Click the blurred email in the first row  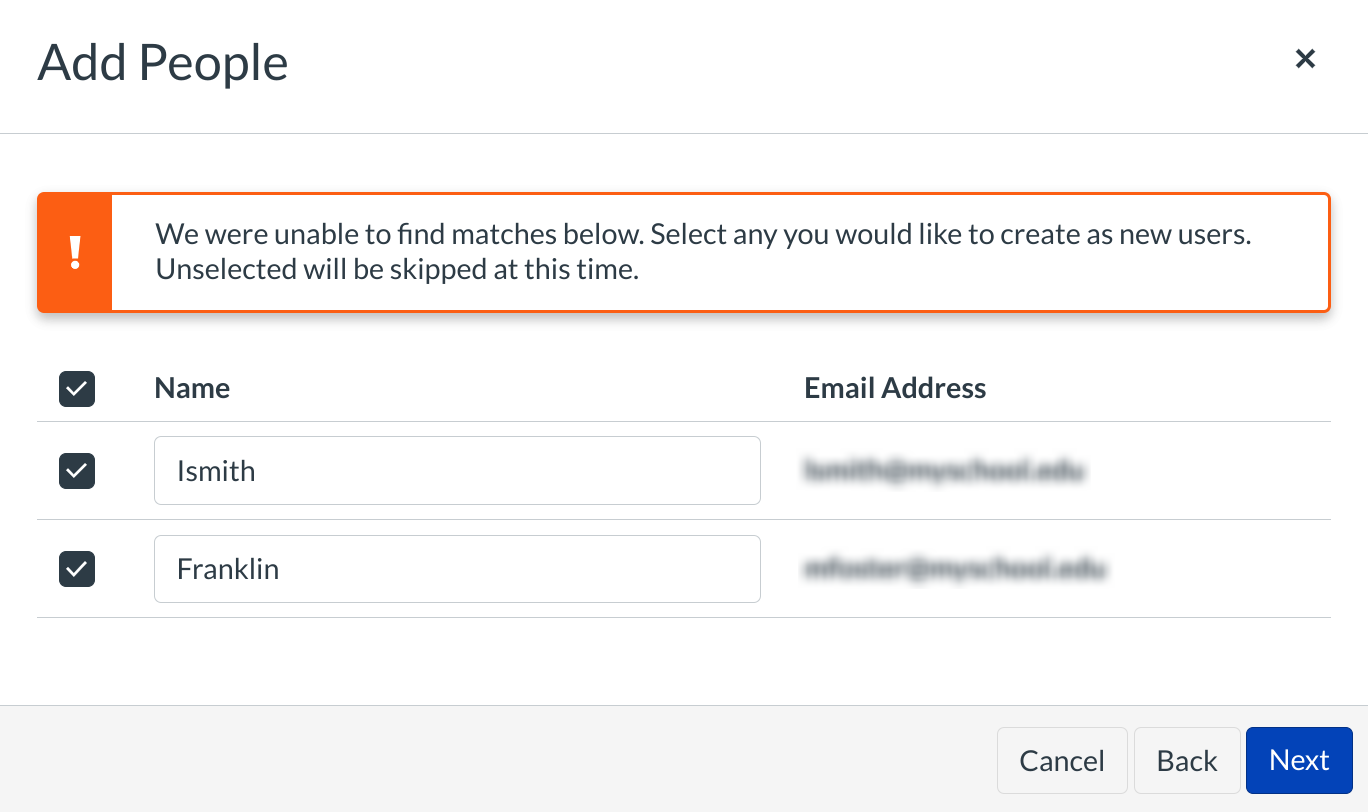[944, 470]
